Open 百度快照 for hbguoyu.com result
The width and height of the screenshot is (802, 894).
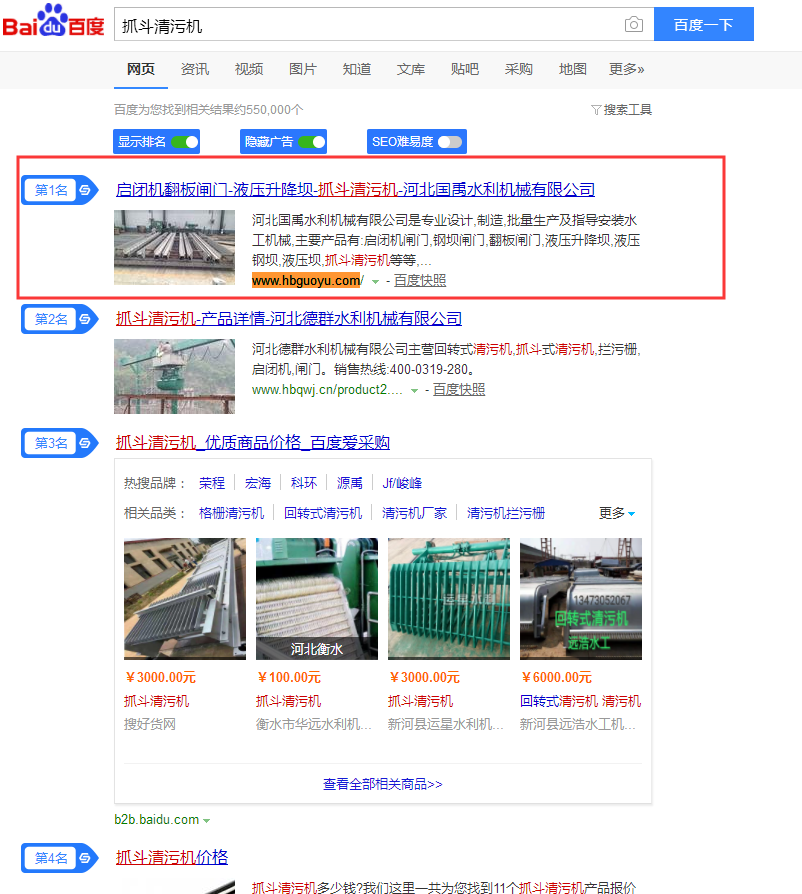tap(420, 281)
